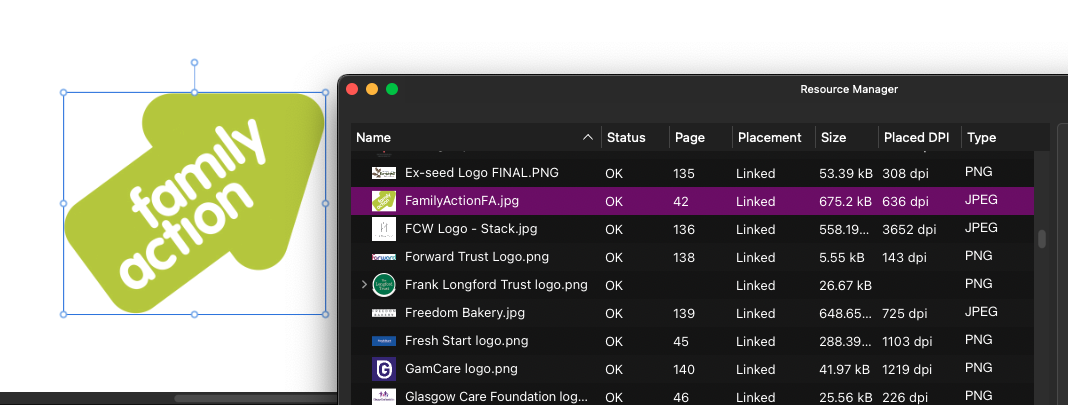
Task: Click the Fresh Start blue thumbnail
Action: click(384, 341)
